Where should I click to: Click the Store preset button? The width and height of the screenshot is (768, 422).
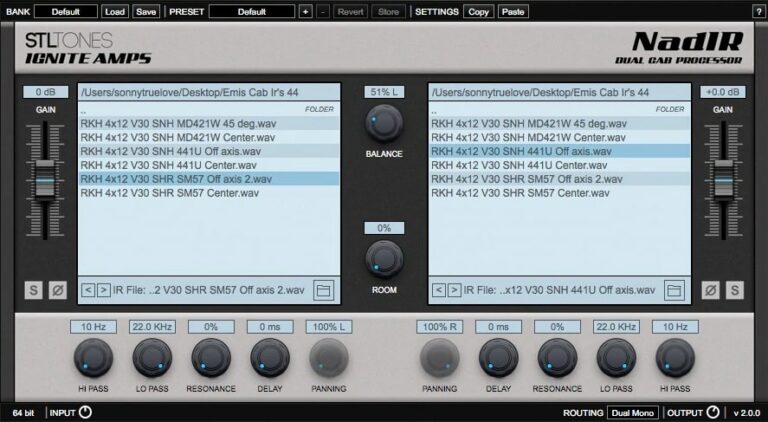click(x=388, y=12)
